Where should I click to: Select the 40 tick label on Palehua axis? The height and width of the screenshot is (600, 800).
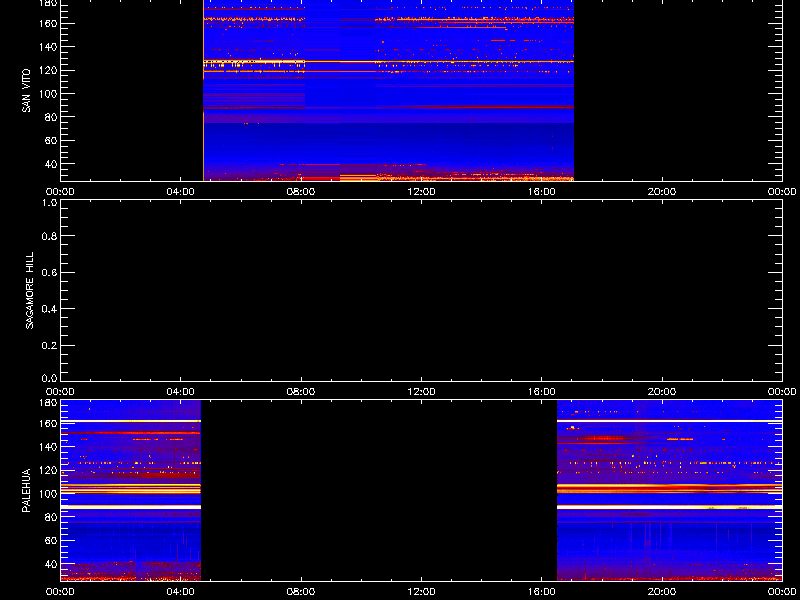pyautogui.click(x=51, y=564)
